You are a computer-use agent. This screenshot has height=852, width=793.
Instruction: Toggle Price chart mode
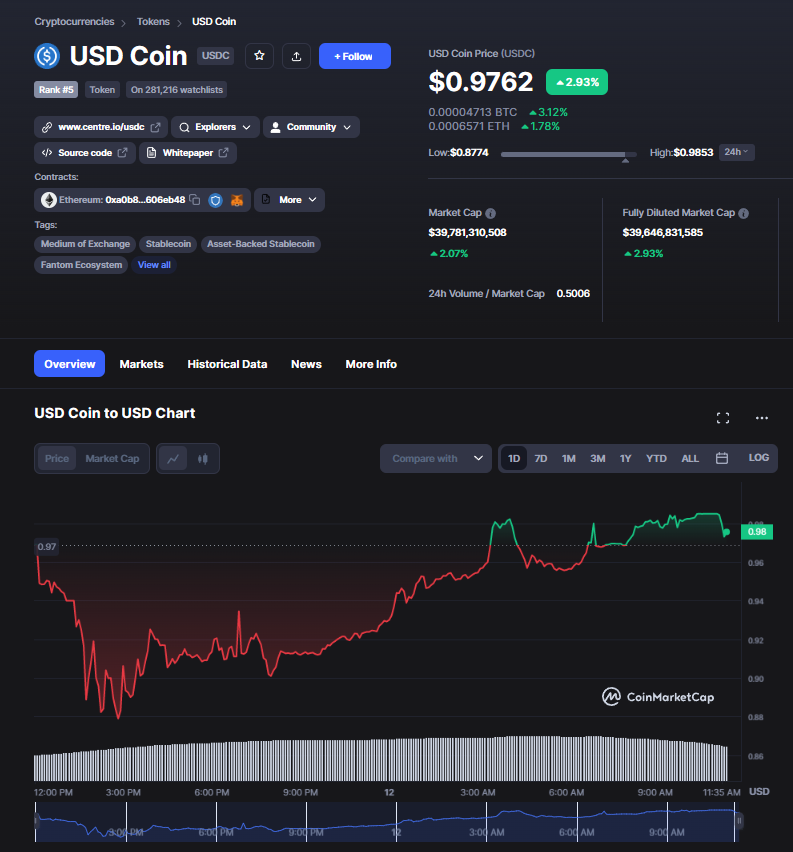pyautogui.click(x=57, y=459)
